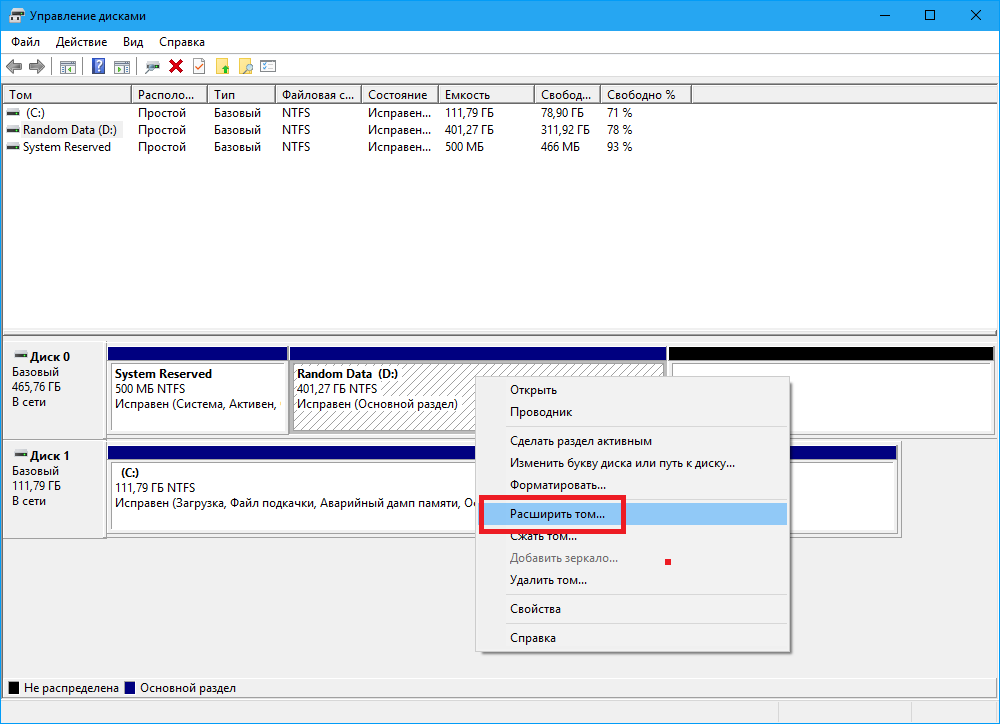
Task: Toggle the show/hide action pane icon
Action: click(122, 66)
